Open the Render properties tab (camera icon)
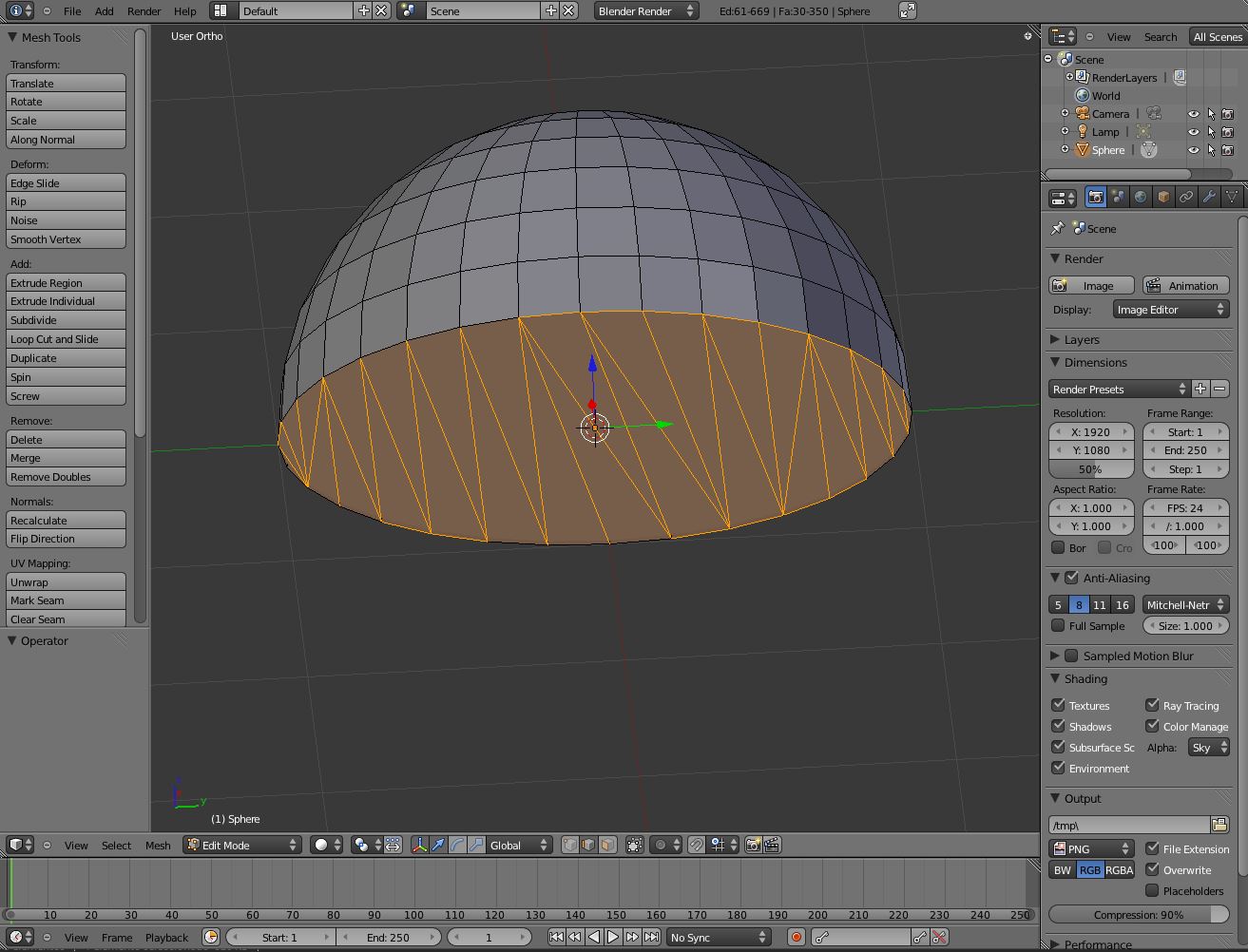The image size is (1248, 952). (1095, 197)
